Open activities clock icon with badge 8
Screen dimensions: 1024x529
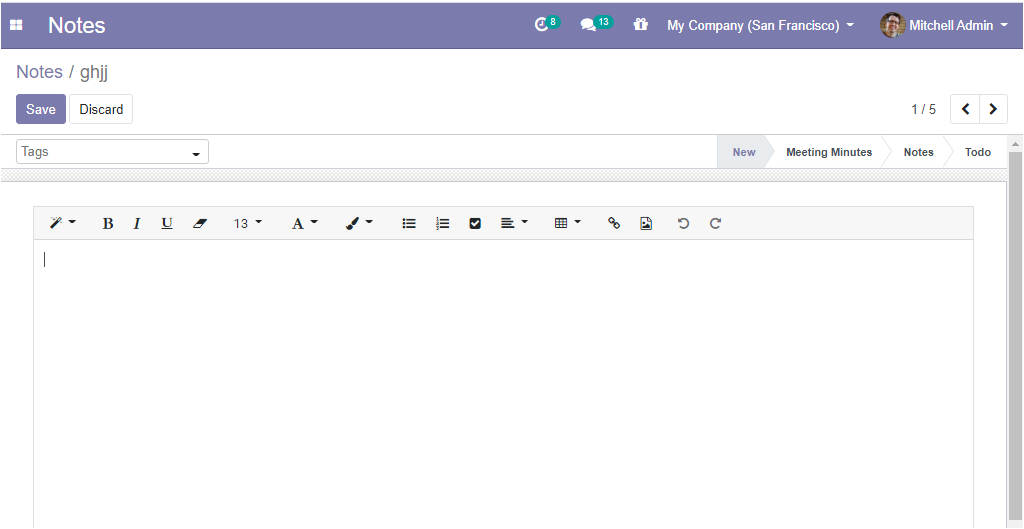pos(547,24)
